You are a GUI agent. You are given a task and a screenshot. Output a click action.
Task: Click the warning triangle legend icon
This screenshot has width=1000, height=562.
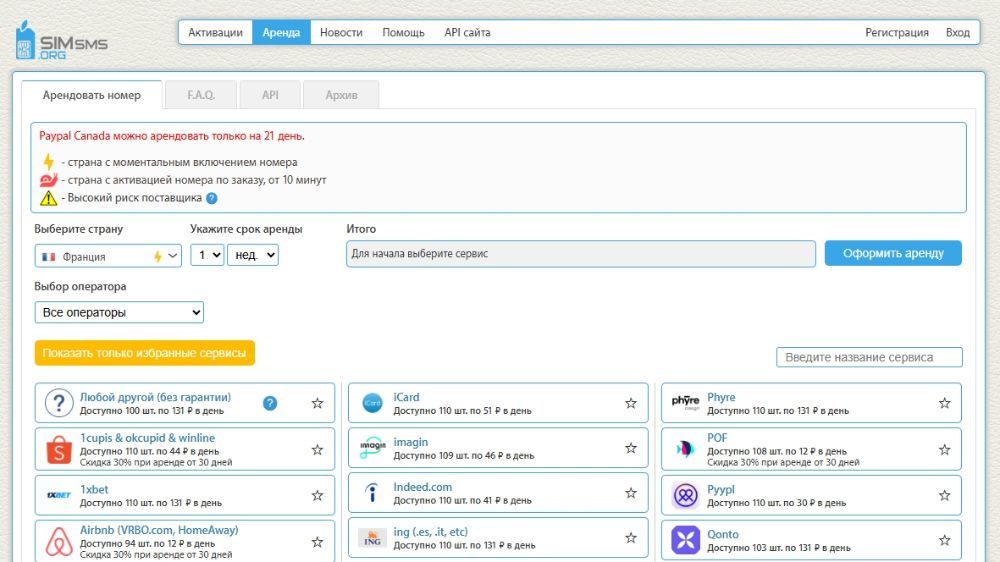point(48,198)
